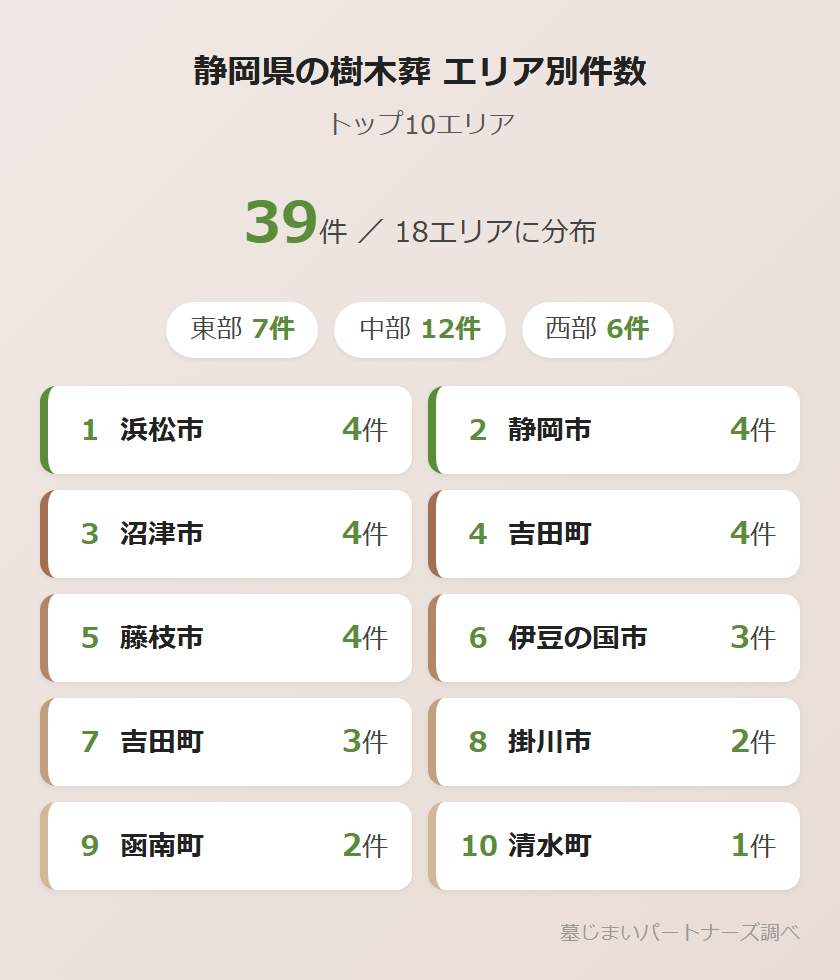Open the 浜松市 rank 1 card
Screen dimensions: 840x980
pos(227,430)
